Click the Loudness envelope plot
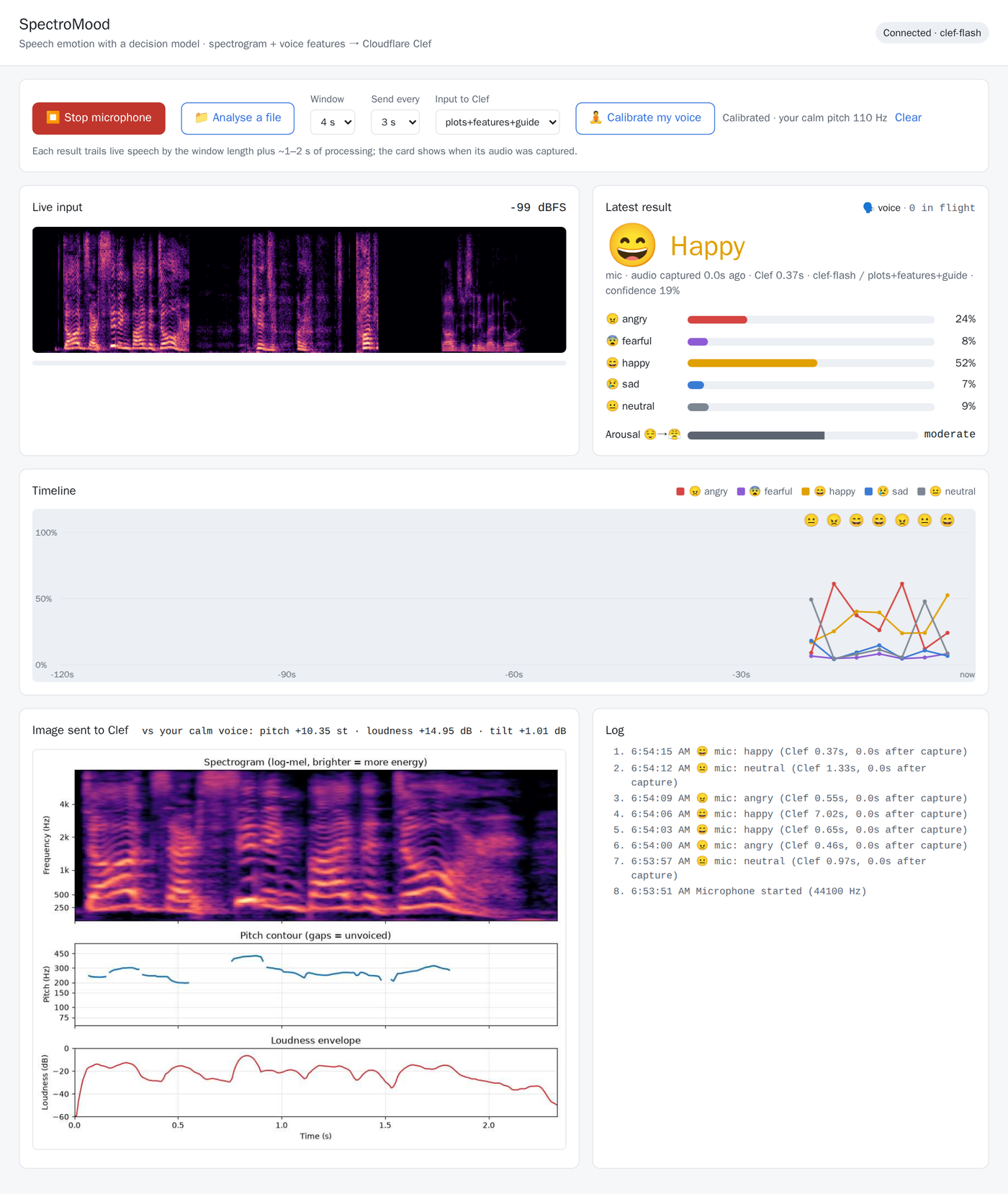Screen dimensions: 1008x1194 pos(316,1082)
